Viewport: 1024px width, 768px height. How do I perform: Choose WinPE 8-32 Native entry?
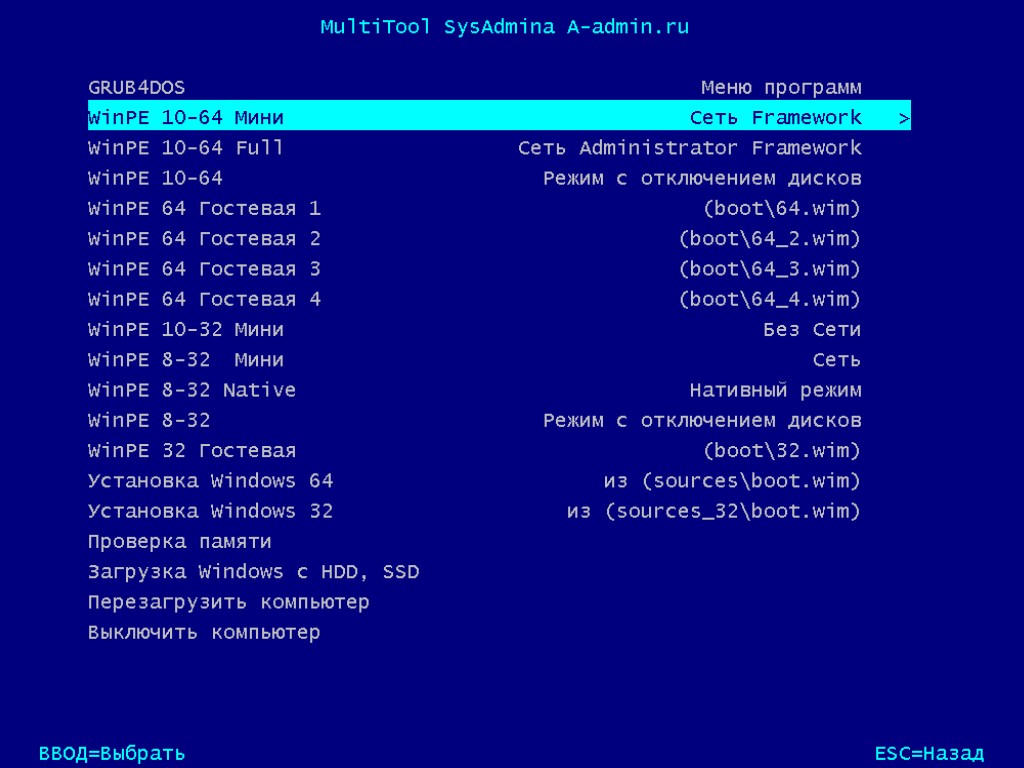192,390
